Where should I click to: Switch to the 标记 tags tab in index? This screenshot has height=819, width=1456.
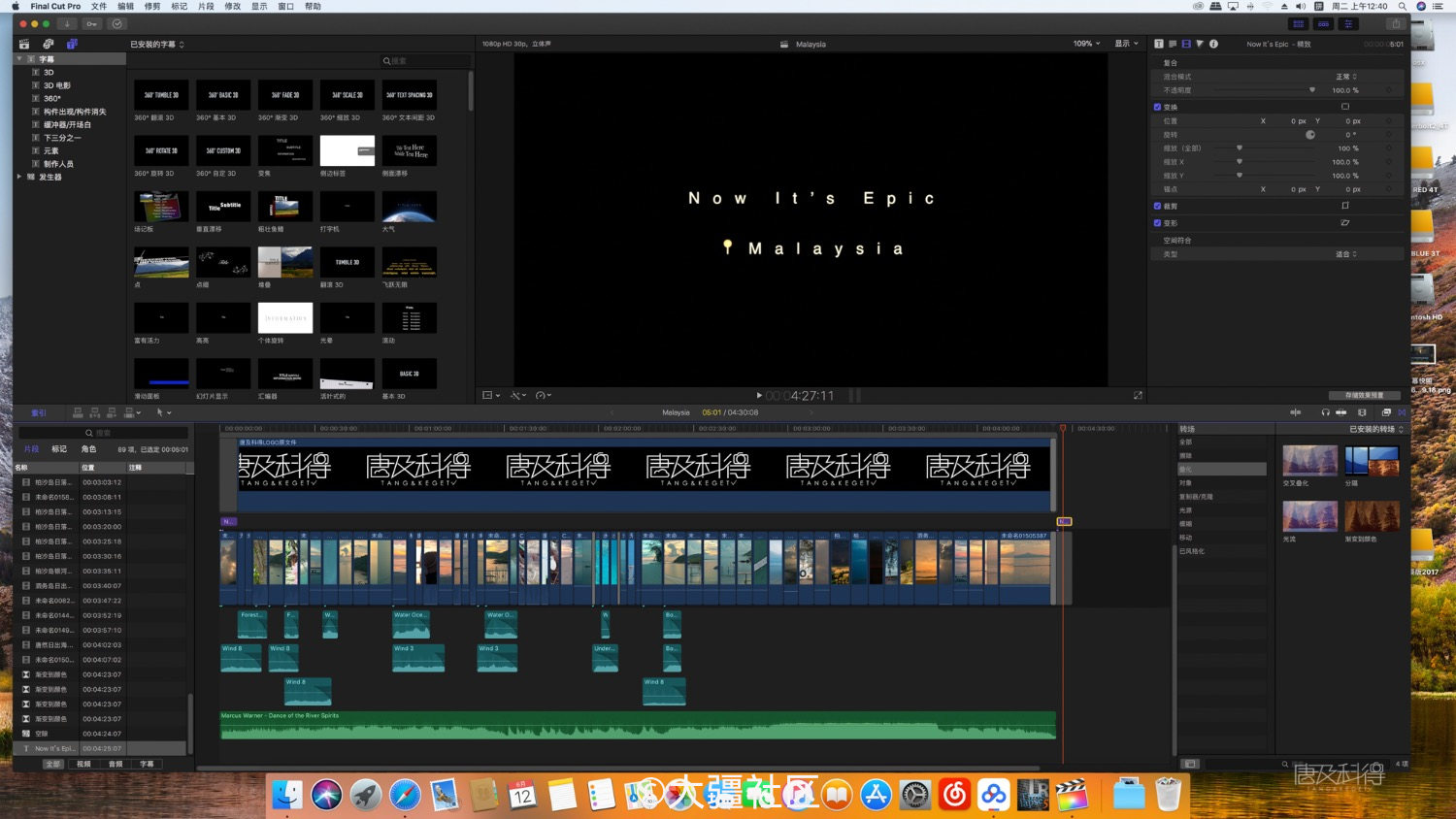[59, 449]
